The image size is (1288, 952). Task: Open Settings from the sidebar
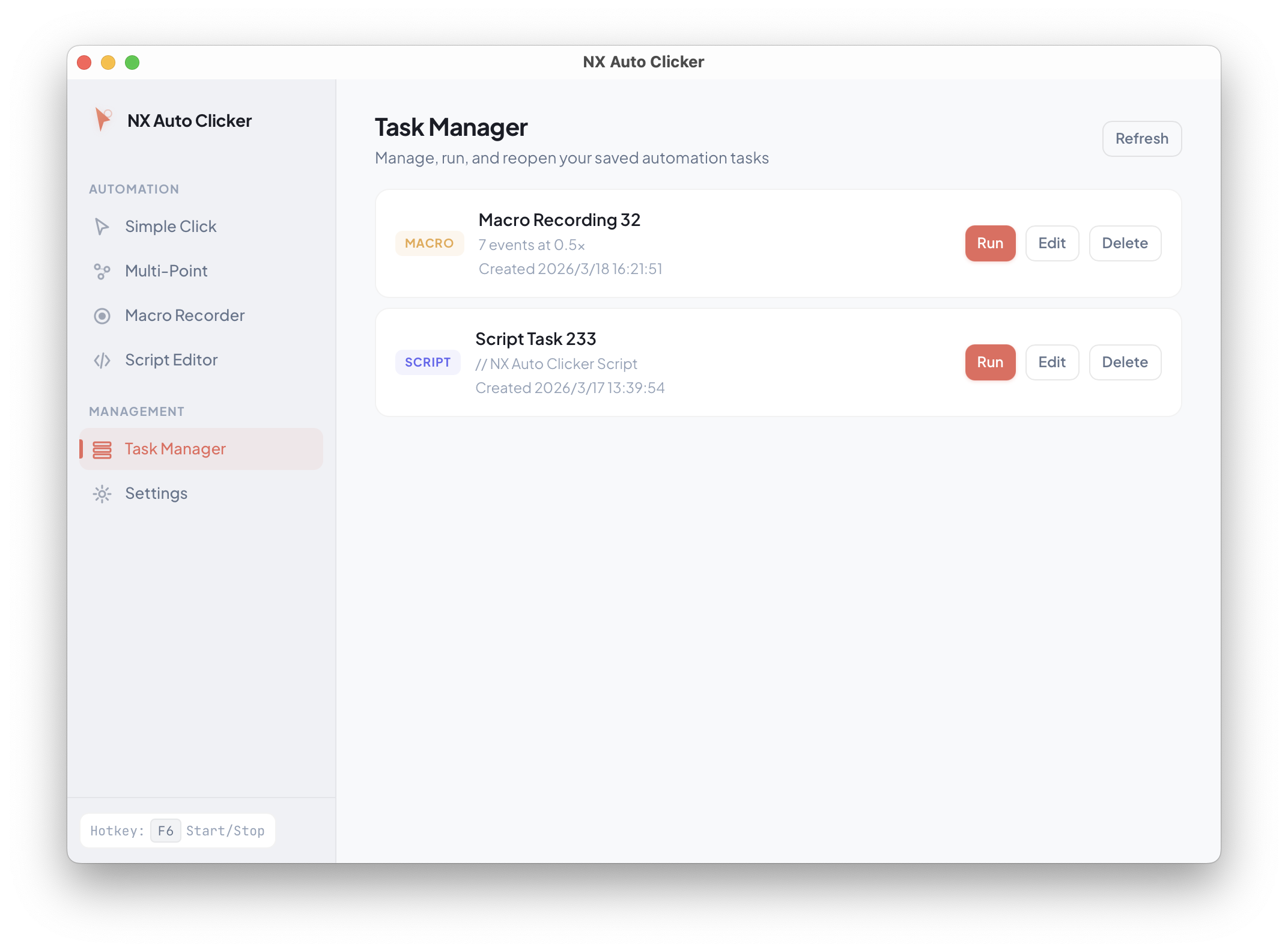point(156,493)
